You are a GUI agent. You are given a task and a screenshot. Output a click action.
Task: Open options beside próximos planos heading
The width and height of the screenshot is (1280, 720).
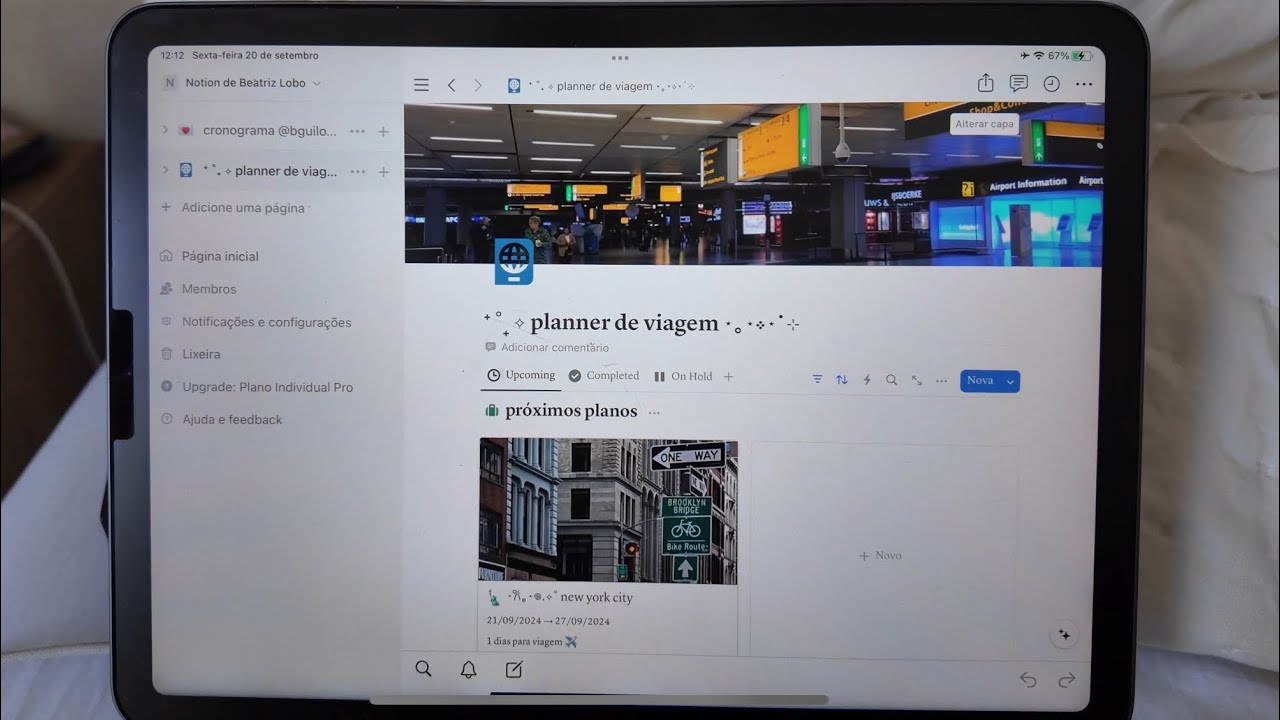click(654, 412)
